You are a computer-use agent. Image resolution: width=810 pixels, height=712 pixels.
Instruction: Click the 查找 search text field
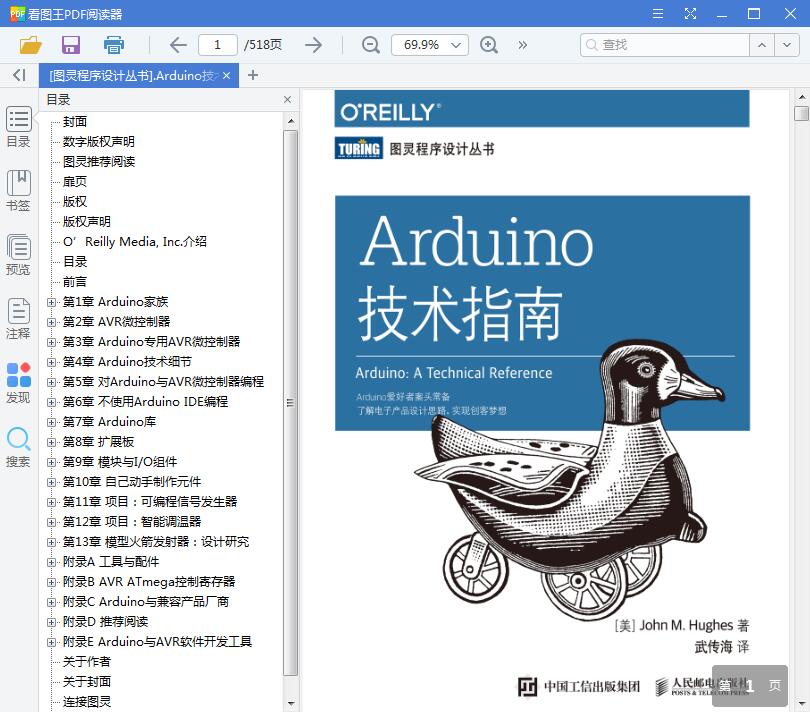coord(664,45)
